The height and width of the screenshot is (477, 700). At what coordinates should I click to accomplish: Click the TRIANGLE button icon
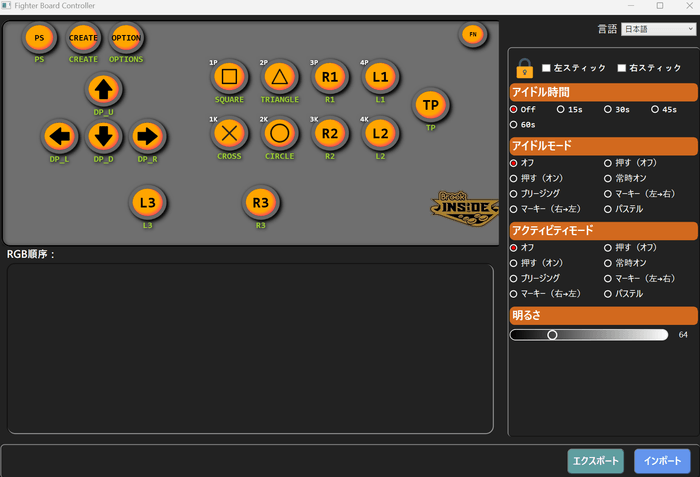point(280,77)
